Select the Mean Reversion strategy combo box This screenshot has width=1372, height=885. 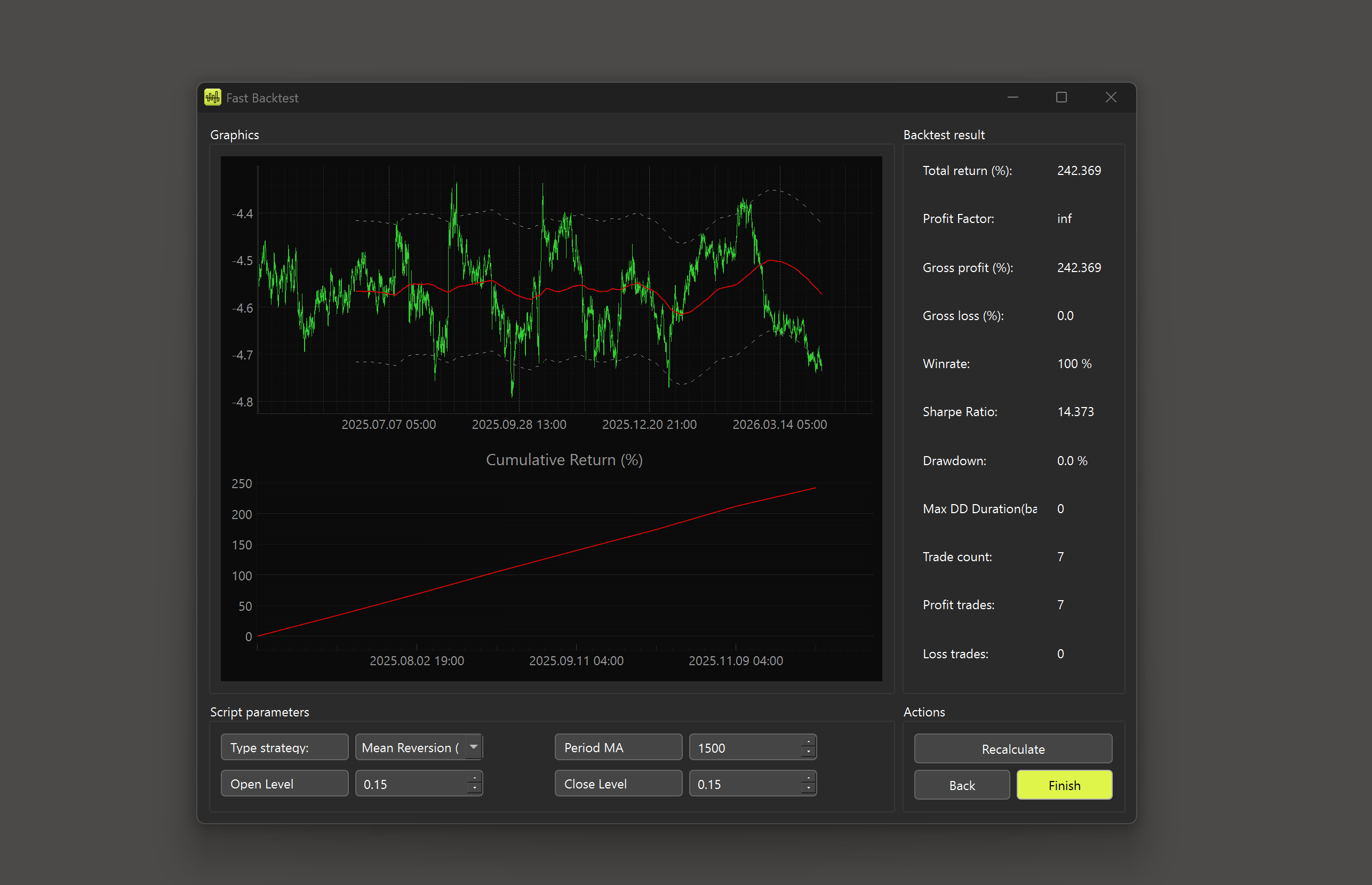(x=410, y=747)
